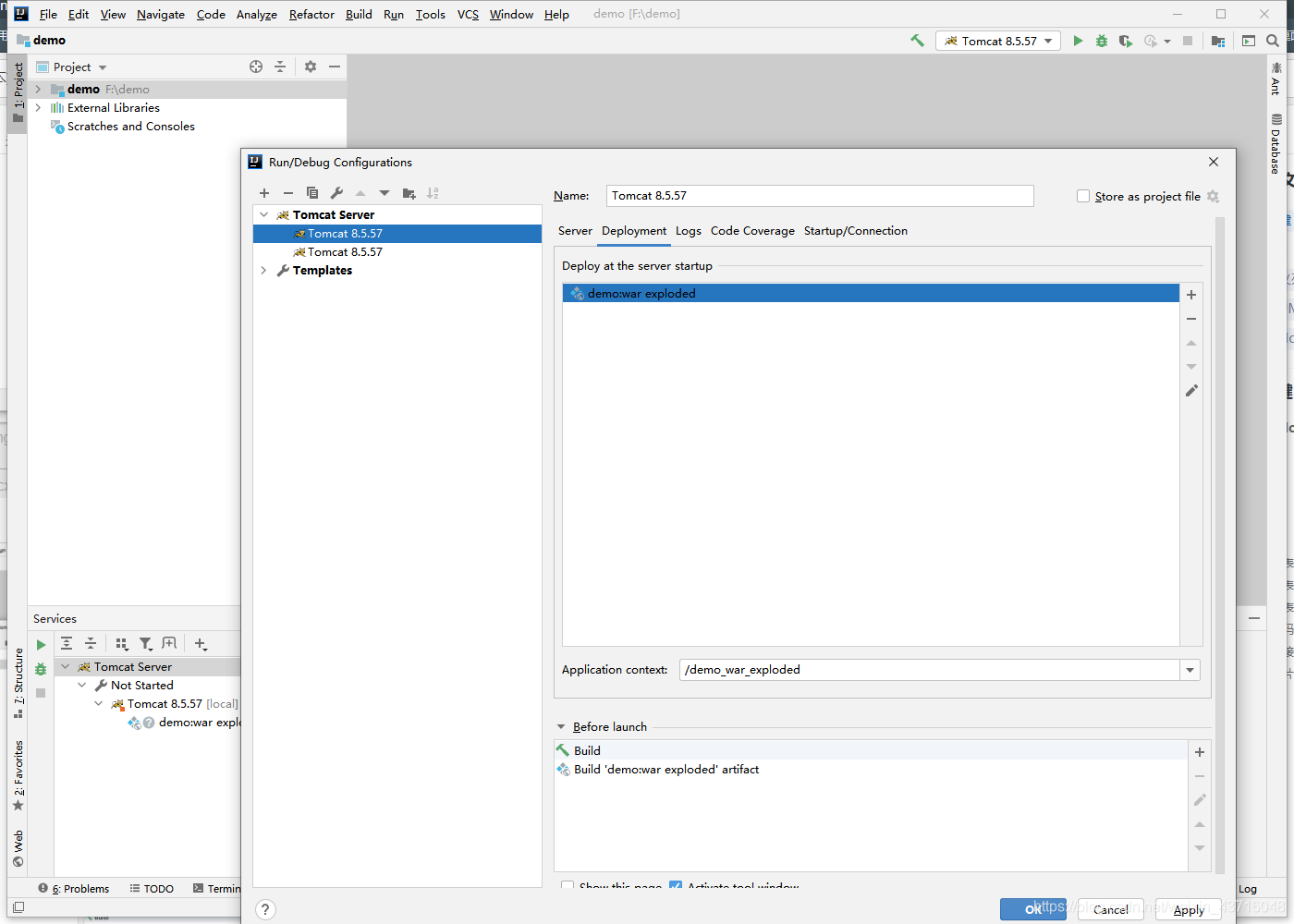This screenshot has height=924, width=1294.
Task: Expand all nodes icon in Services toolbar
Action: click(67, 643)
